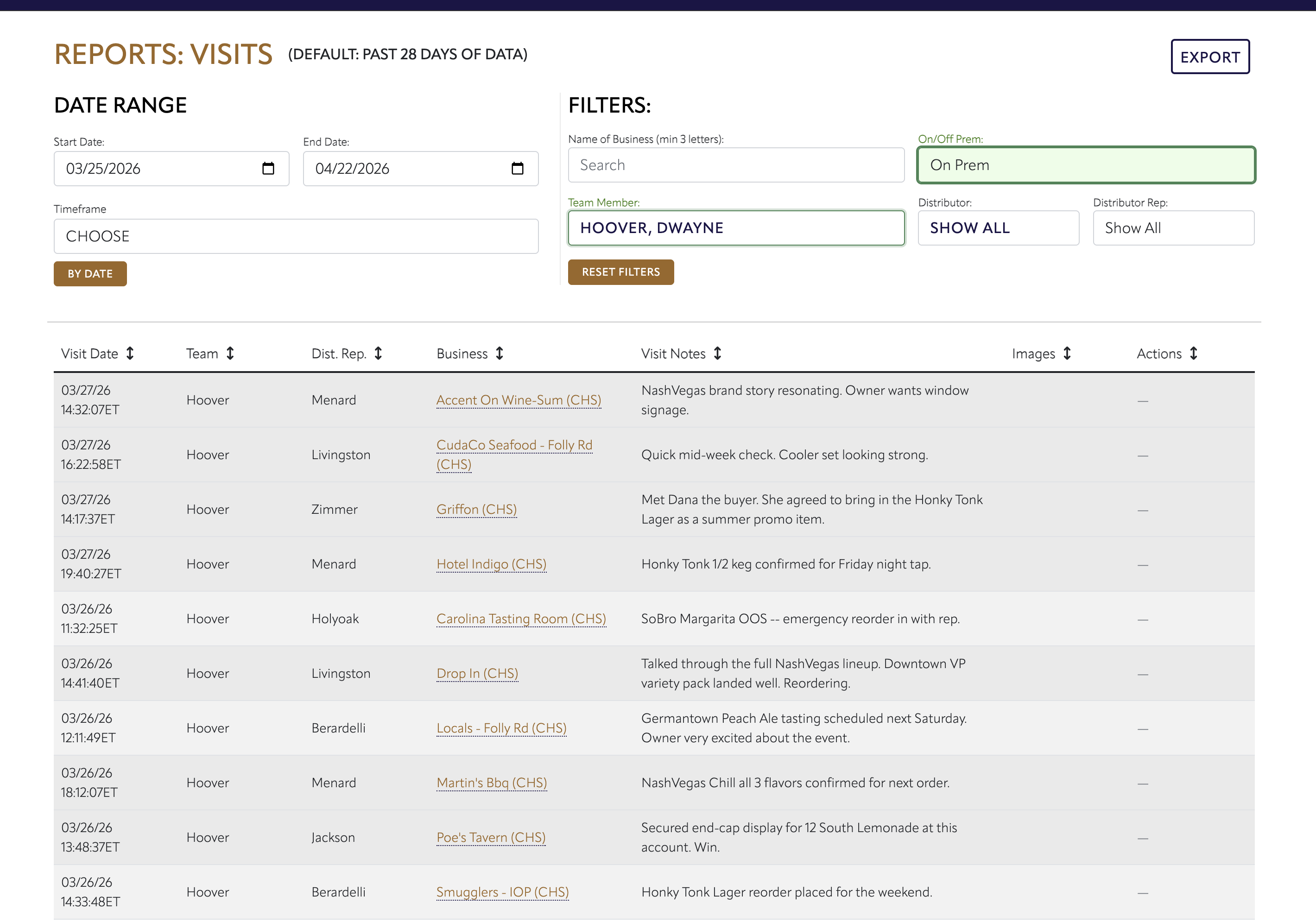Sort by Dist. Rep. column arrows
The image size is (1316, 922).
pos(378,354)
